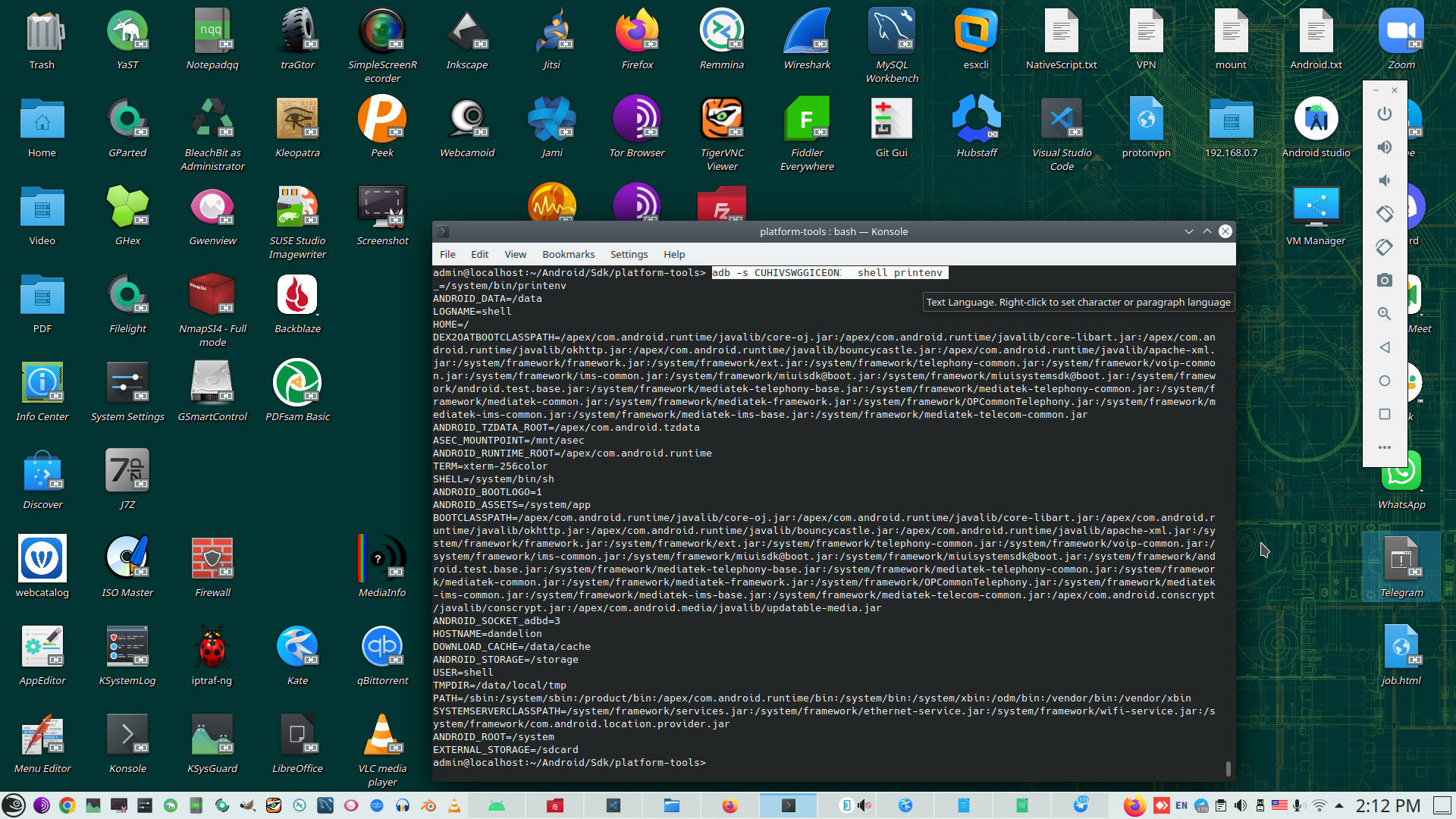Click the clock showing 2:12 PM
The width and height of the screenshot is (1456, 819).
click(x=1387, y=805)
